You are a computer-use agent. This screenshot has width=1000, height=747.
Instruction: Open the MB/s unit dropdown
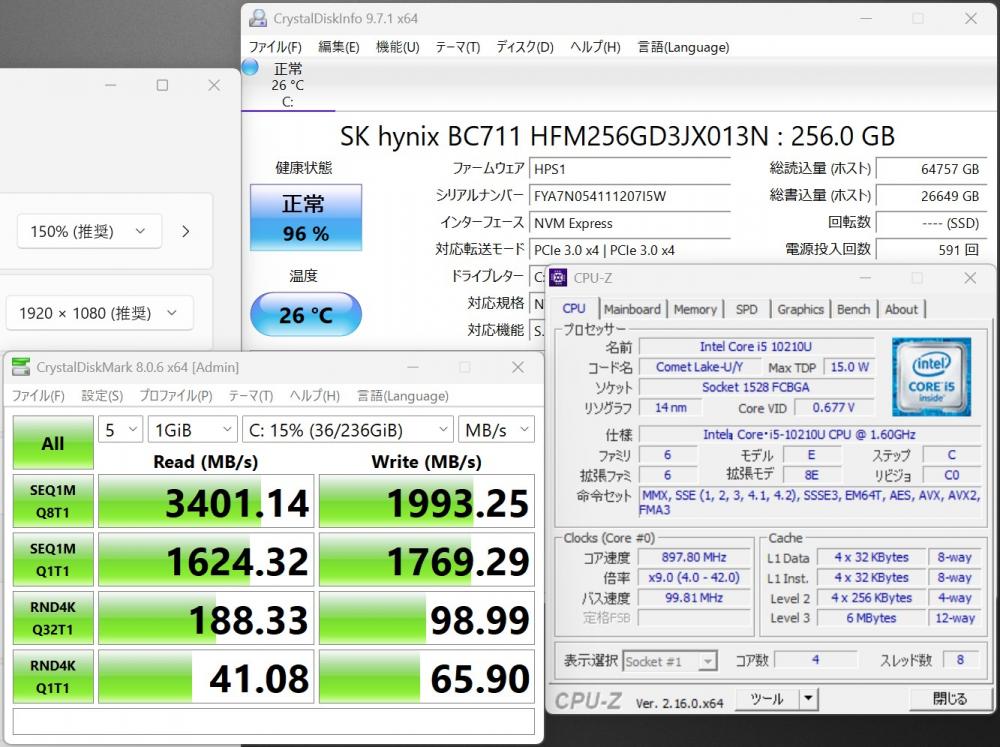coord(496,429)
